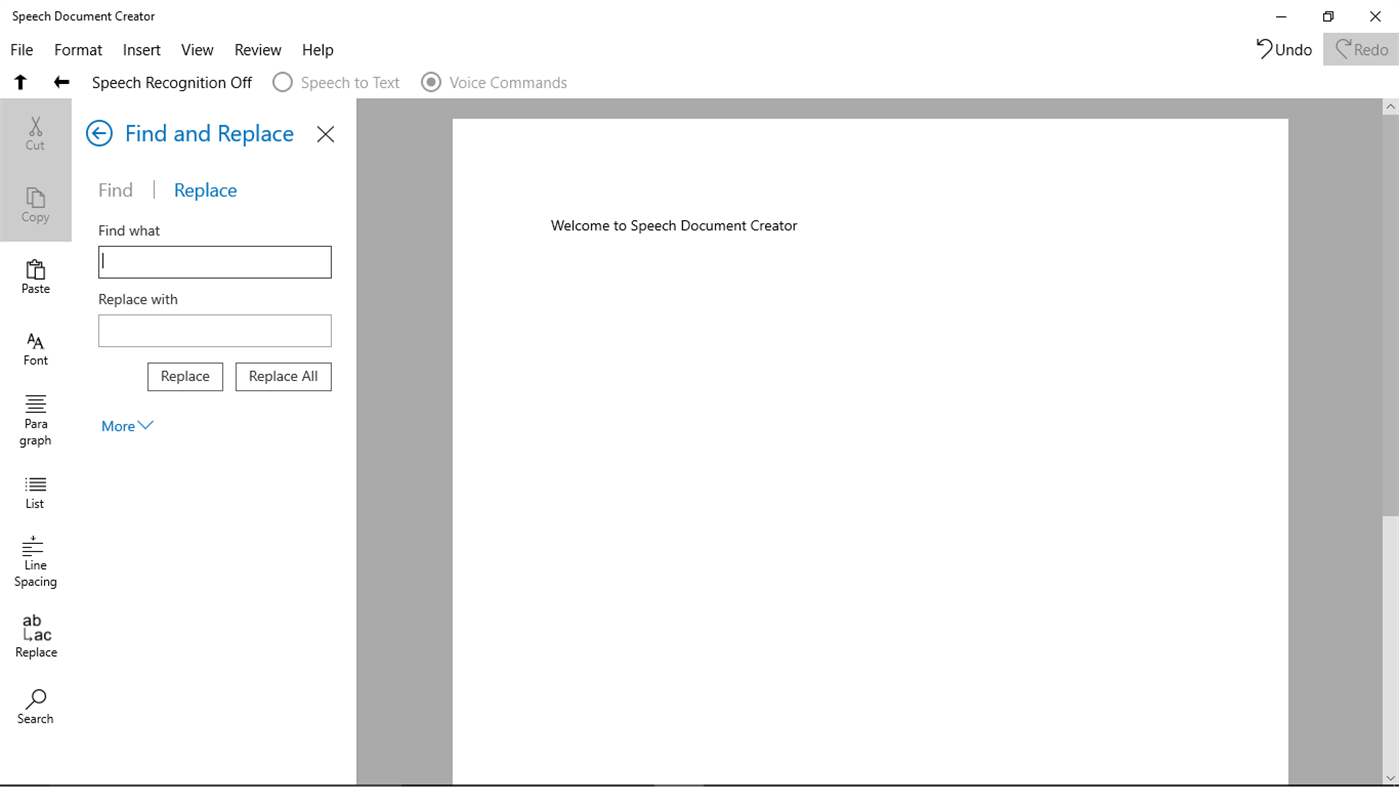Screen dimensions: 1399x787
Task: Click the back arrow in Find and Replace panel
Action: pos(99,133)
